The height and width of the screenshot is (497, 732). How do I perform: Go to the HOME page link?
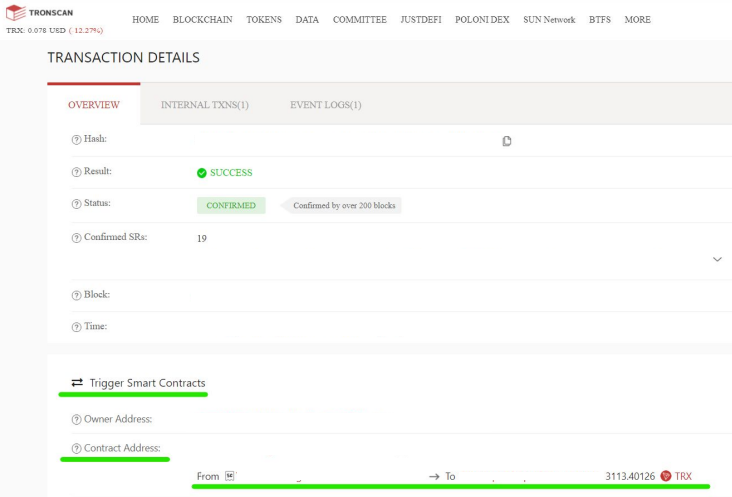coord(145,20)
